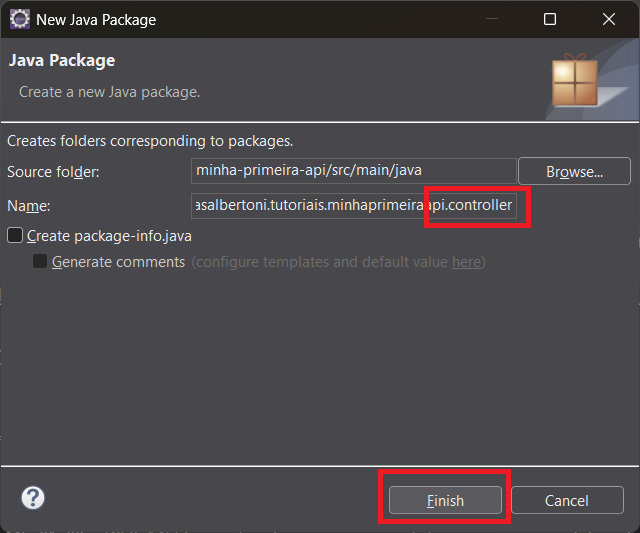
Task: Click the 'Java Package' heading text
Action: pos(62,60)
